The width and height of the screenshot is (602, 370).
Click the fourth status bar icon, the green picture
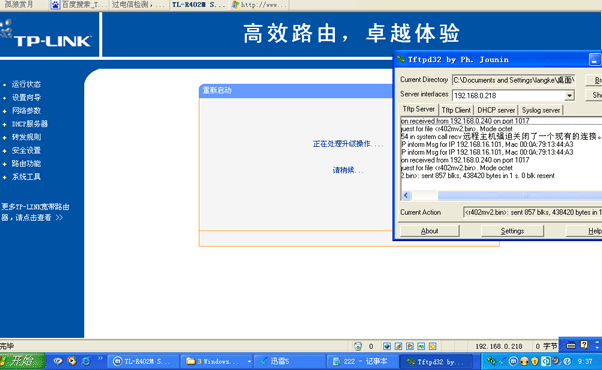(421, 346)
